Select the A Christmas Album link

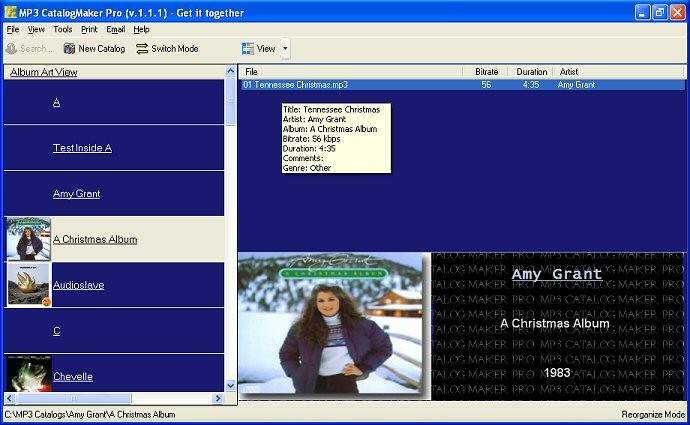[95, 239]
